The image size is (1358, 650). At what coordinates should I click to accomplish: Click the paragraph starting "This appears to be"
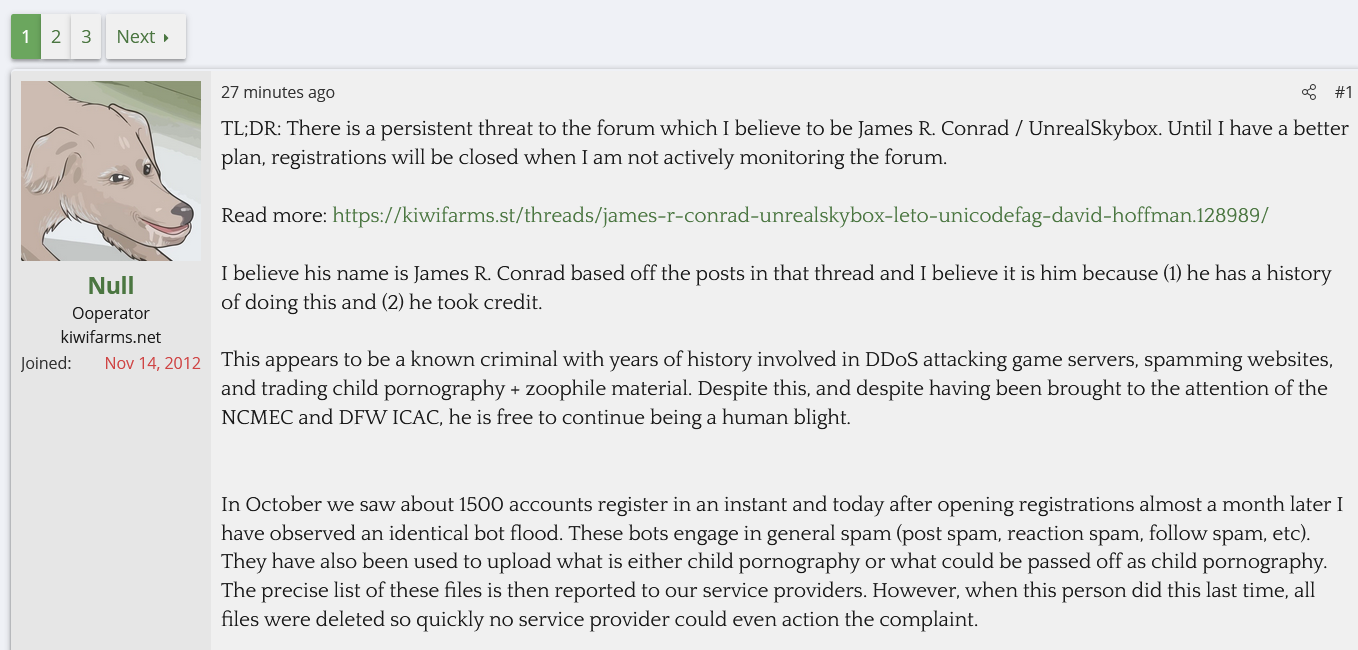pos(775,388)
